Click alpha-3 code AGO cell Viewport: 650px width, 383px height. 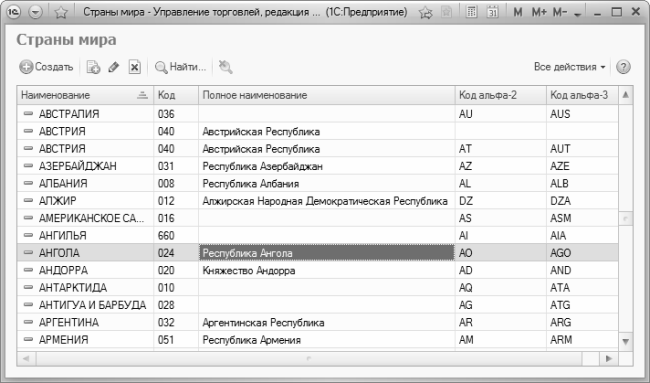[582, 253]
